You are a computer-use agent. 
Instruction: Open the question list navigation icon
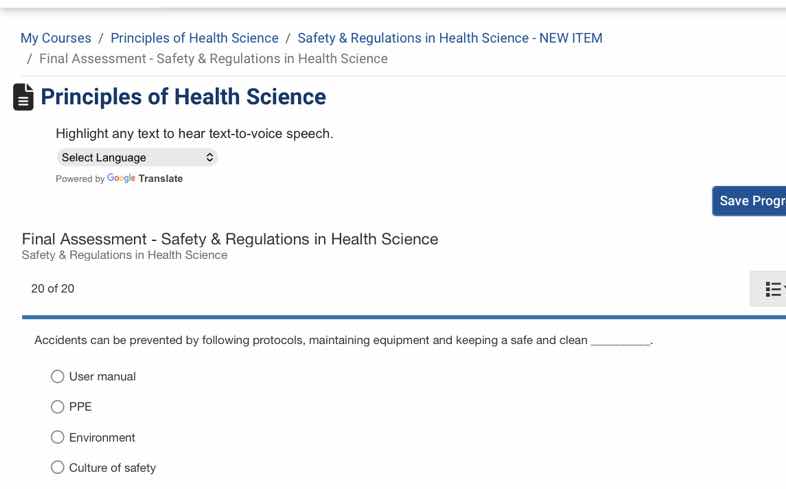tap(773, 289)
